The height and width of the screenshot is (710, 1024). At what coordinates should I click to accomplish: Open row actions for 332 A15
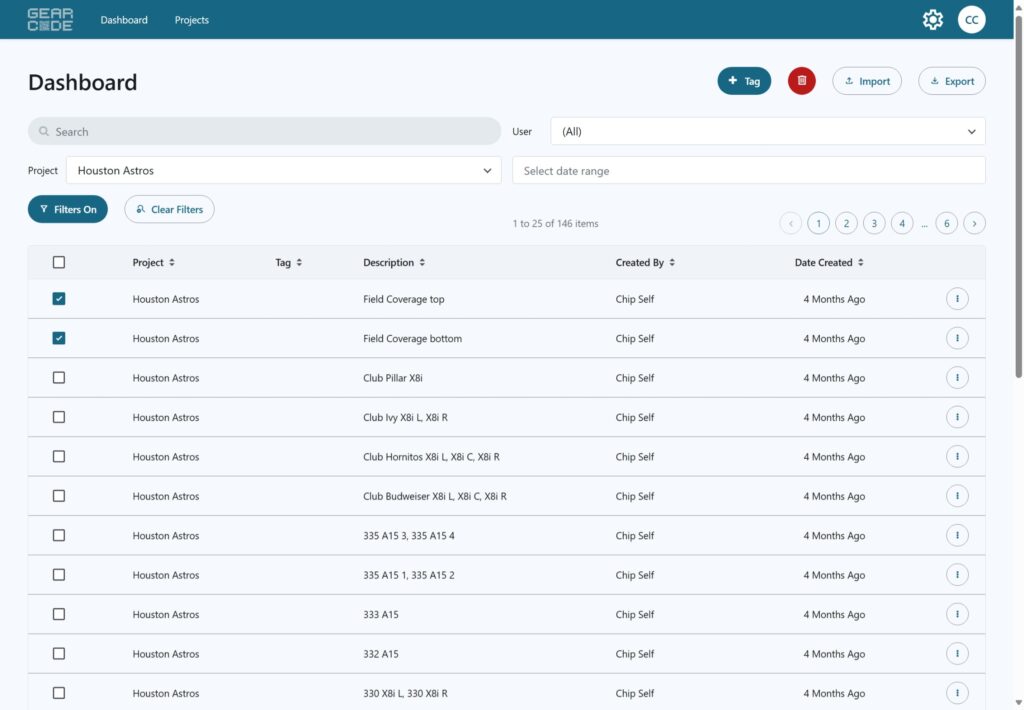coord(957,654)
